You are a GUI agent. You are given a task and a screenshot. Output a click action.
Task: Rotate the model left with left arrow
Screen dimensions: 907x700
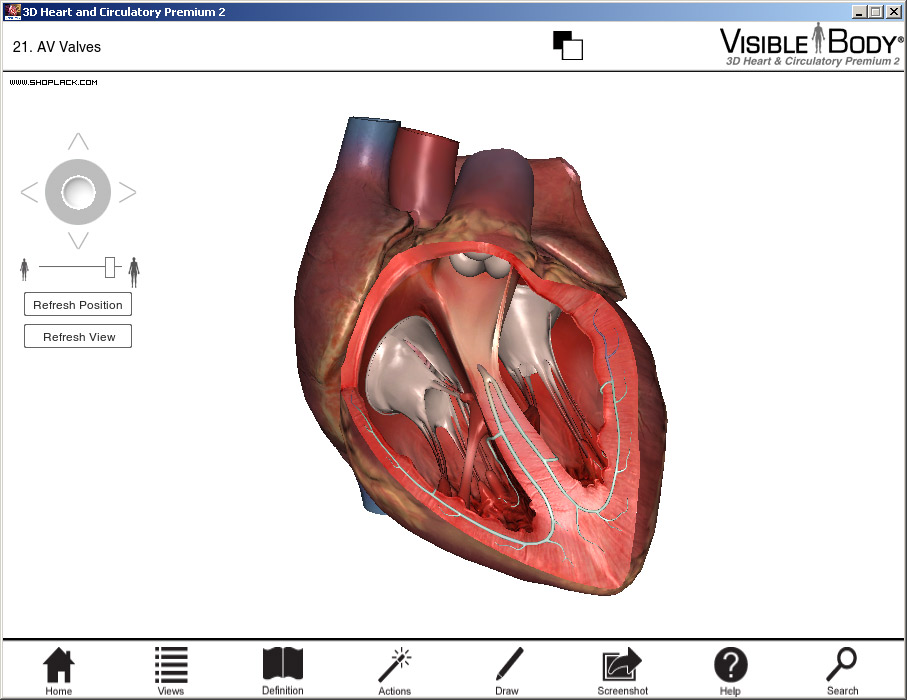[30, 192]
